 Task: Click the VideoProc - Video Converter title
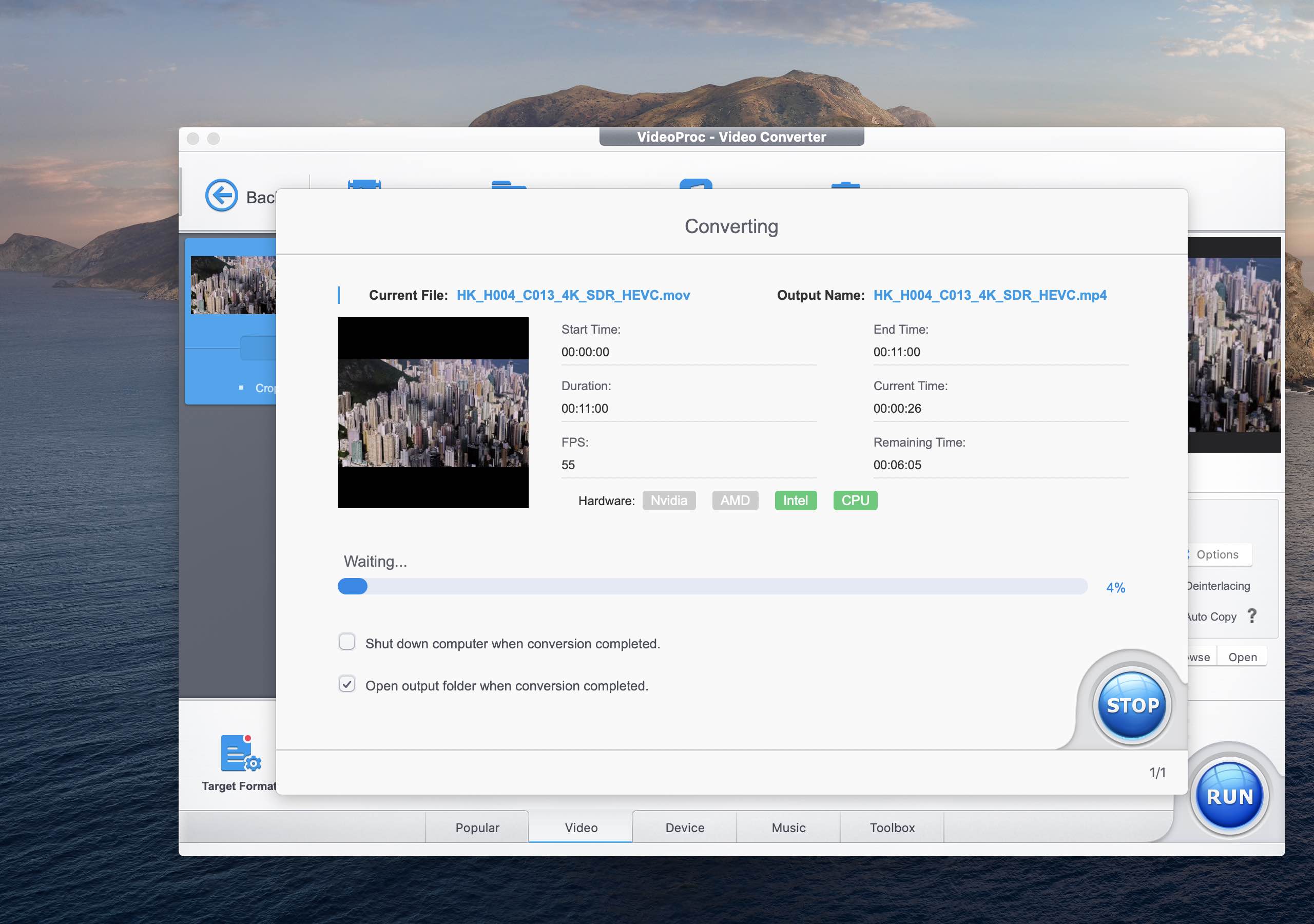[731, 137]
